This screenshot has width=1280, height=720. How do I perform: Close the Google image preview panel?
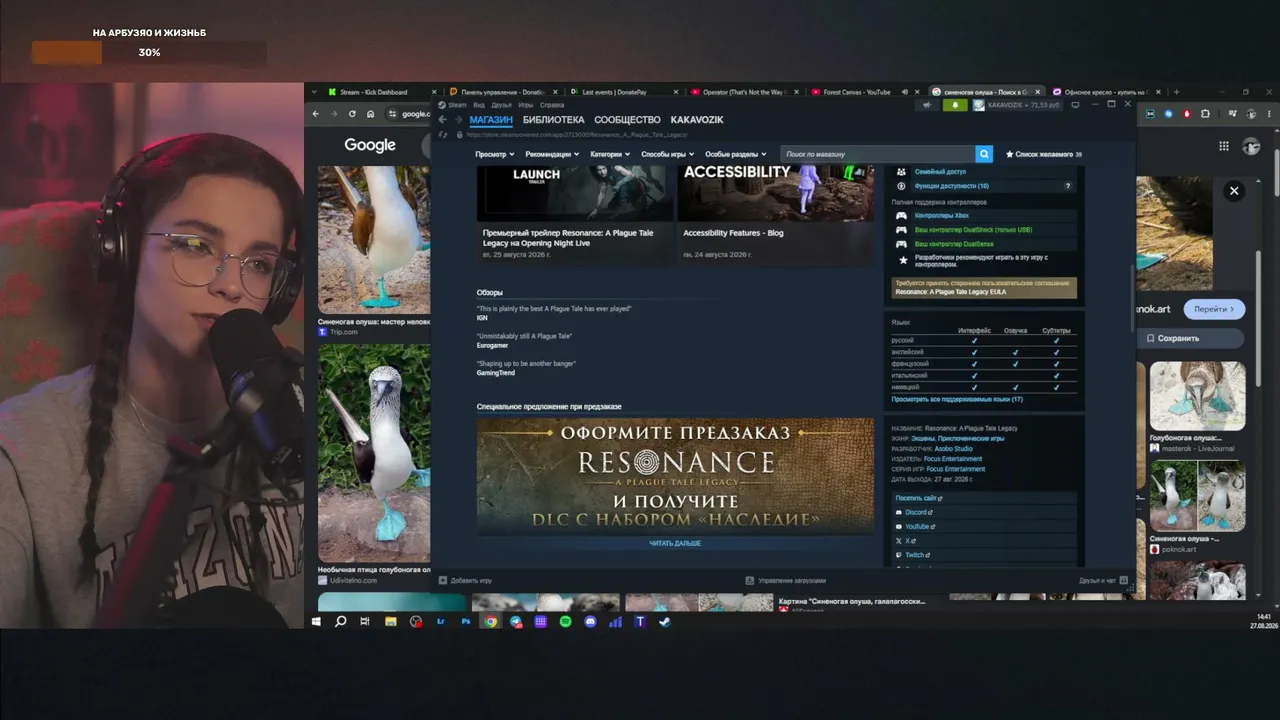(x=1234, y=191)
